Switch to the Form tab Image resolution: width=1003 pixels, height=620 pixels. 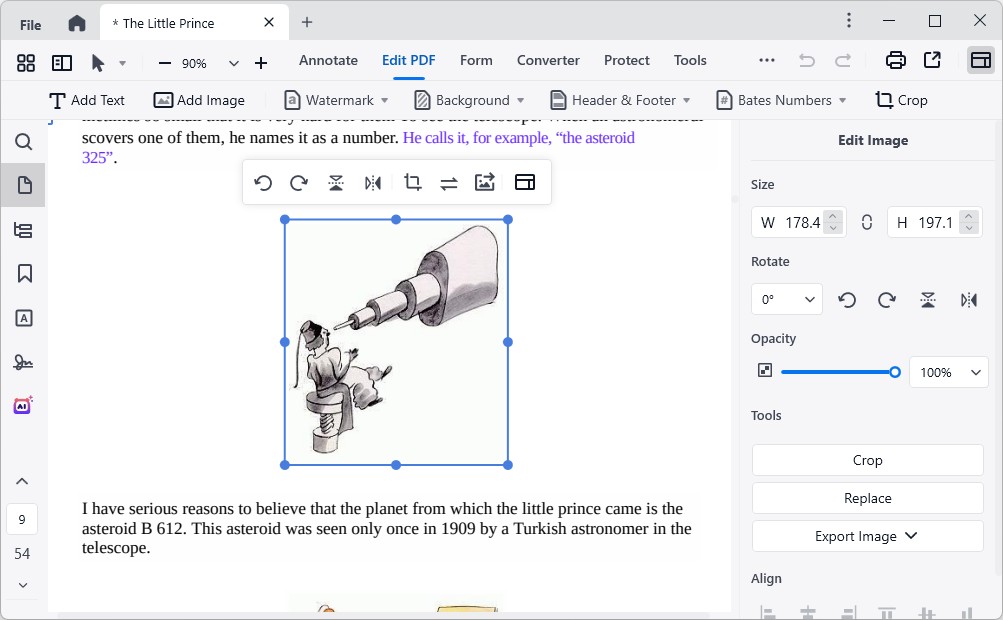pos(476,61)
